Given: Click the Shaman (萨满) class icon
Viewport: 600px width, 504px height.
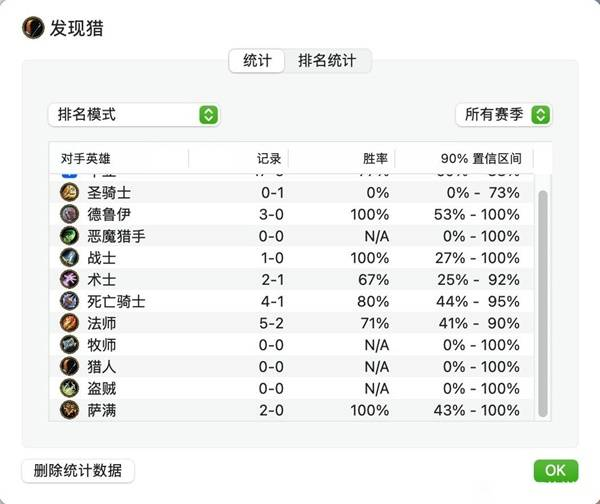Looking at the screenshot, I should pyautogui.click(x=69, y=410).
